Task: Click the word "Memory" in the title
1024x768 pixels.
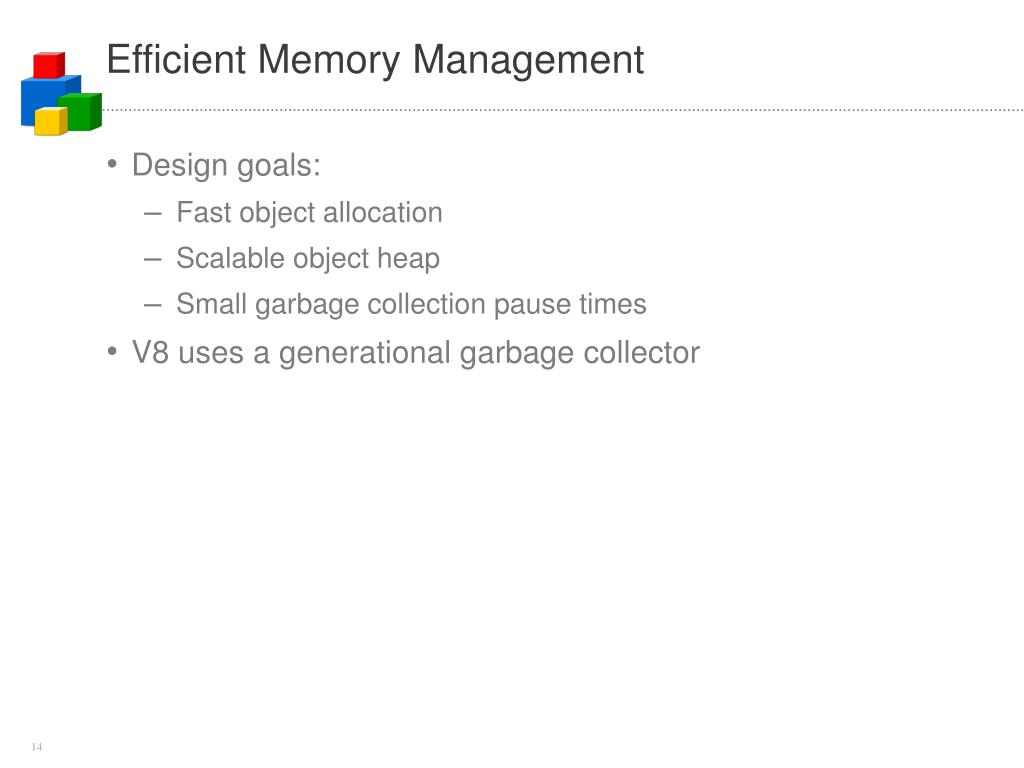Action: click(x=329, y=61)
